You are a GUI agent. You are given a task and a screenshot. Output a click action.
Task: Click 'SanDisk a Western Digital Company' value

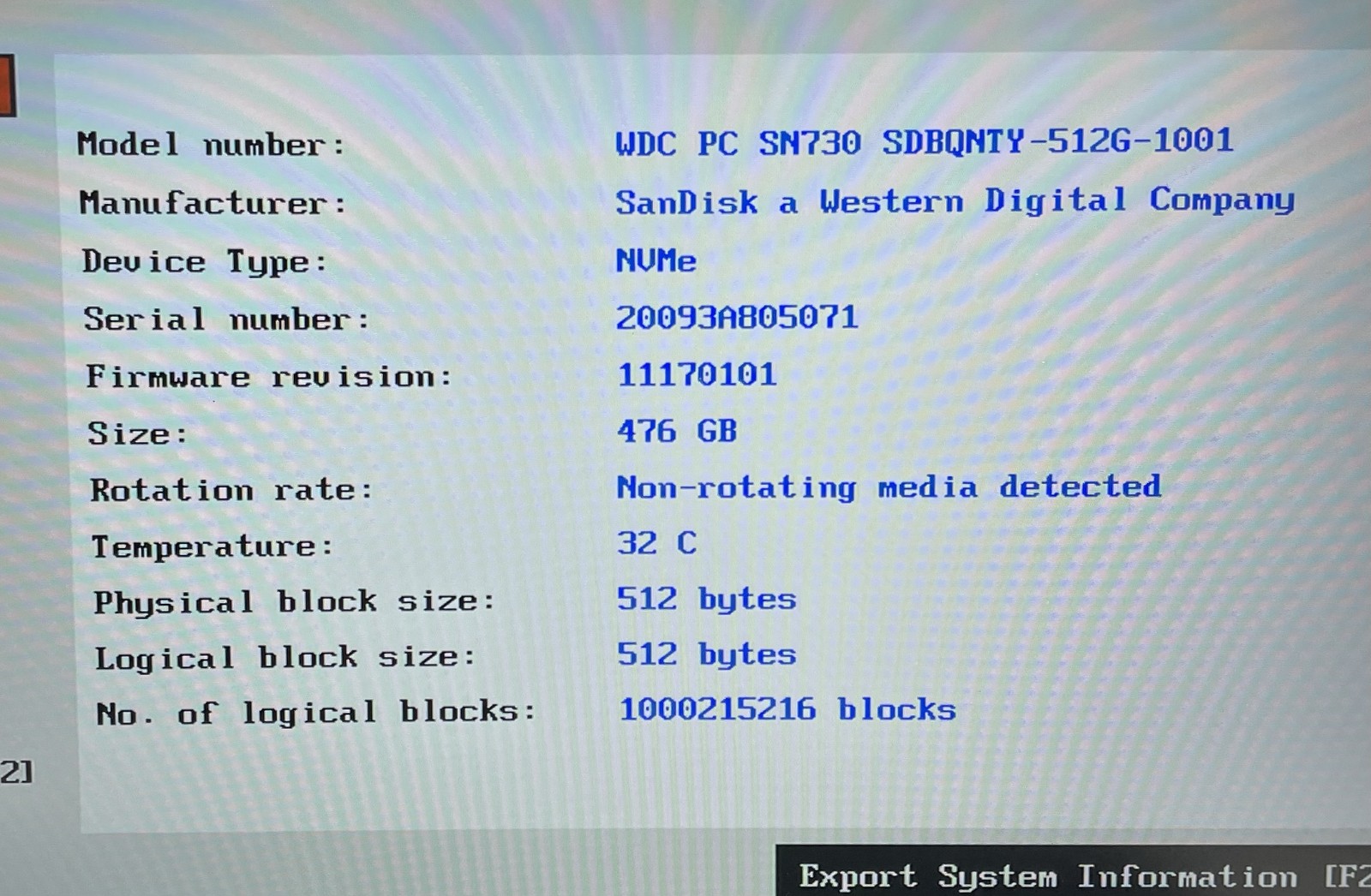[x=955, y=200]
